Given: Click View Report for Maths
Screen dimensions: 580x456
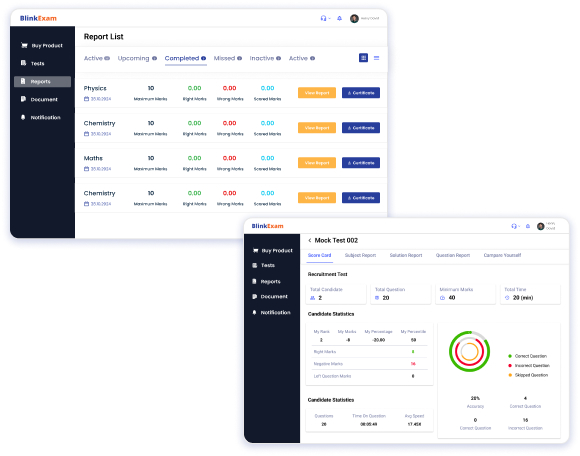Looking at the screenshot, I should pyautogui.click(x=317, y=163).
